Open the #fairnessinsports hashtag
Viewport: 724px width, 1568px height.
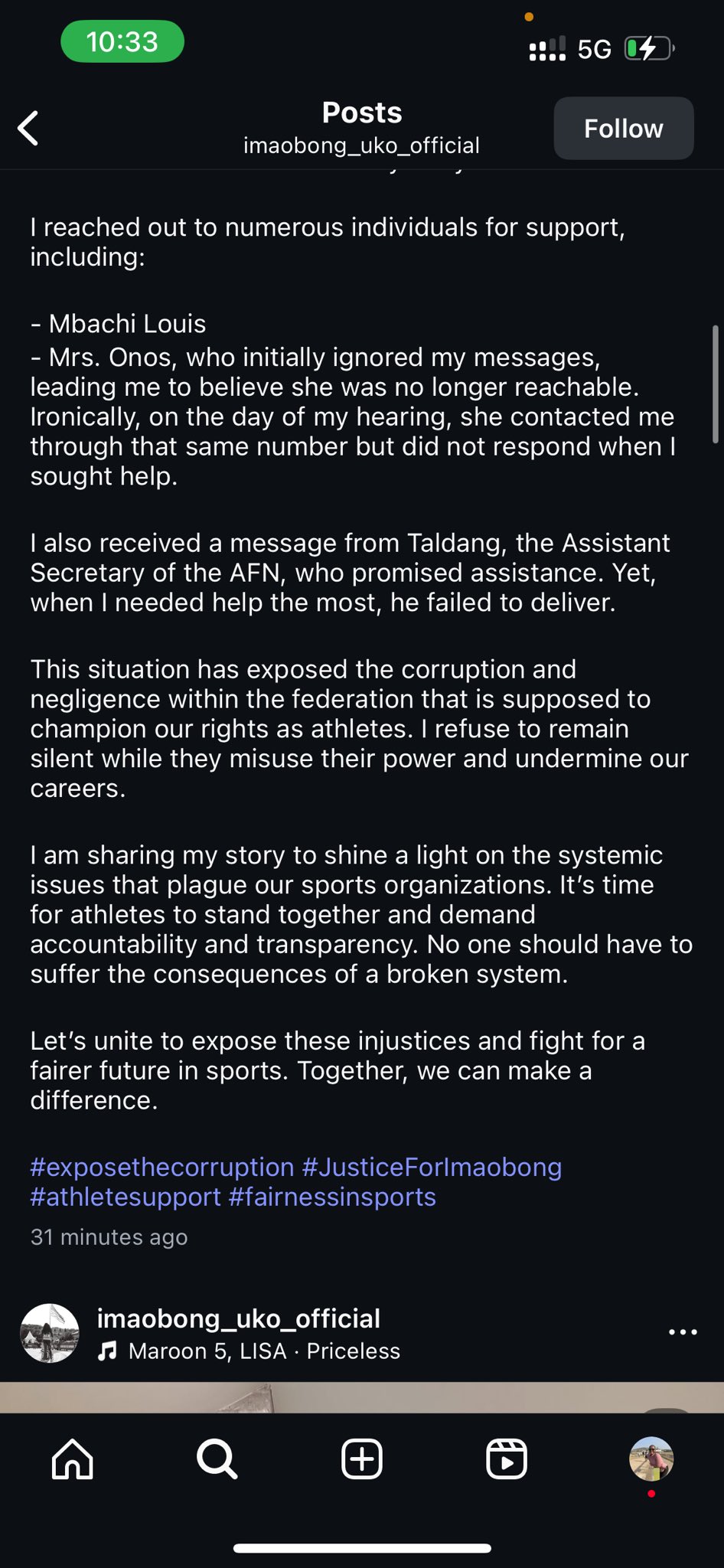pyautogui.click(x=332, y=1197)
